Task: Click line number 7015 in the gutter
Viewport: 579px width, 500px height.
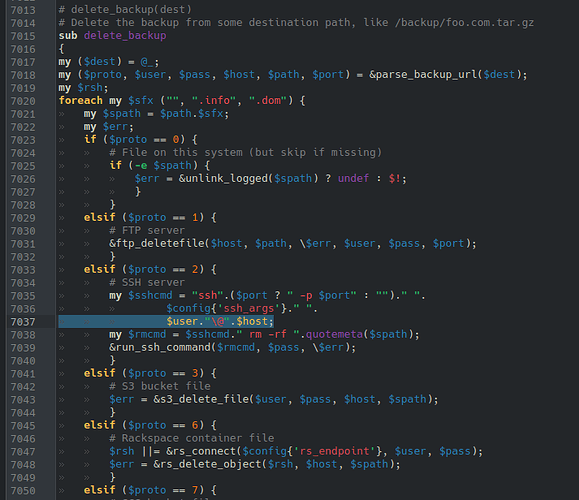Action: pos(23,36)
